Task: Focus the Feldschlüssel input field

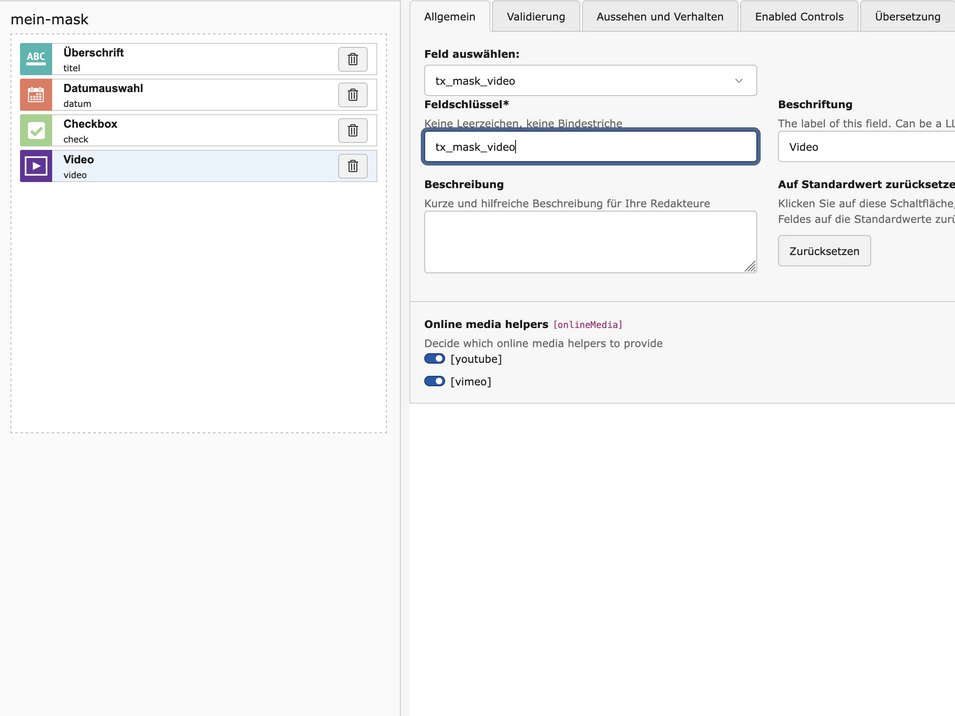Action: [590, 147]
